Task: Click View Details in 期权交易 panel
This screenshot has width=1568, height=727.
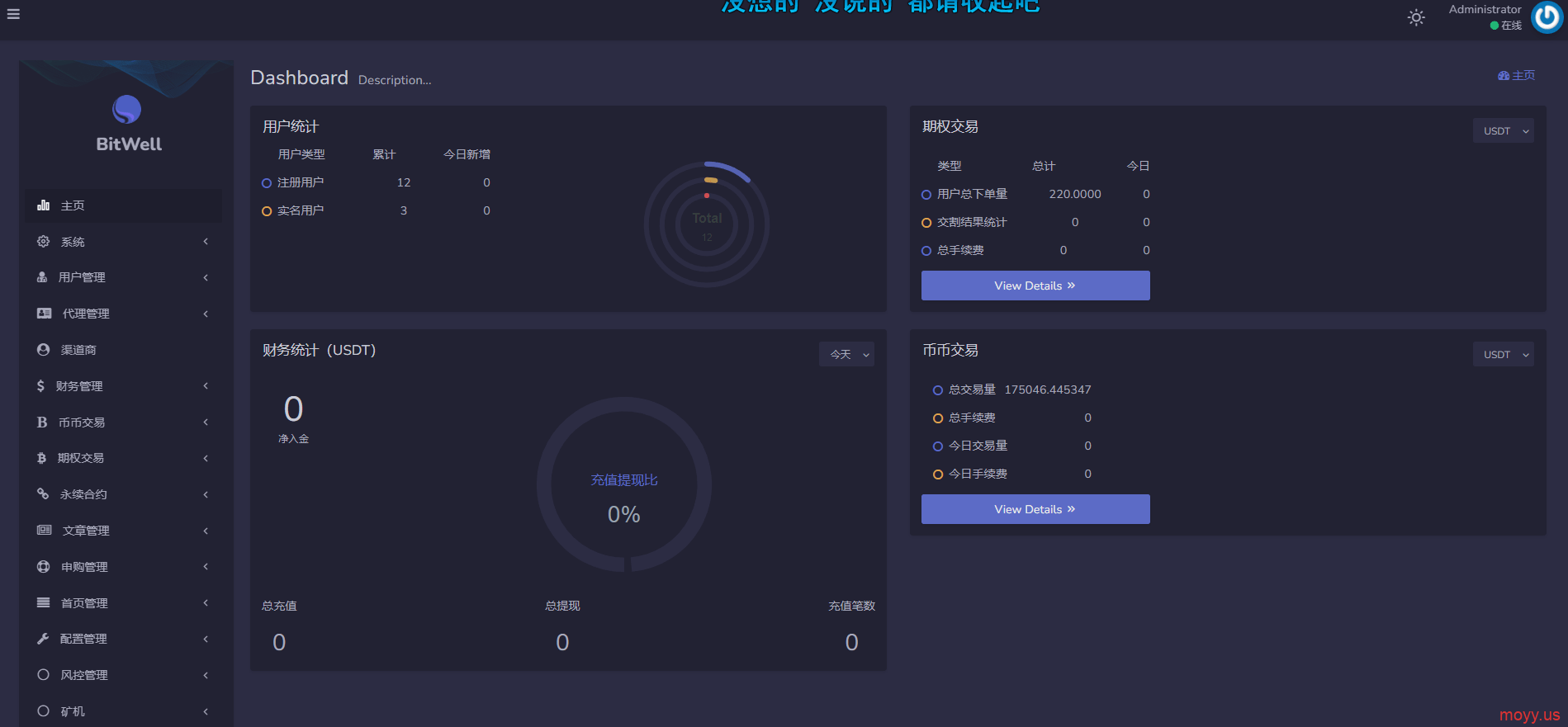Action: pos(1035,286)
